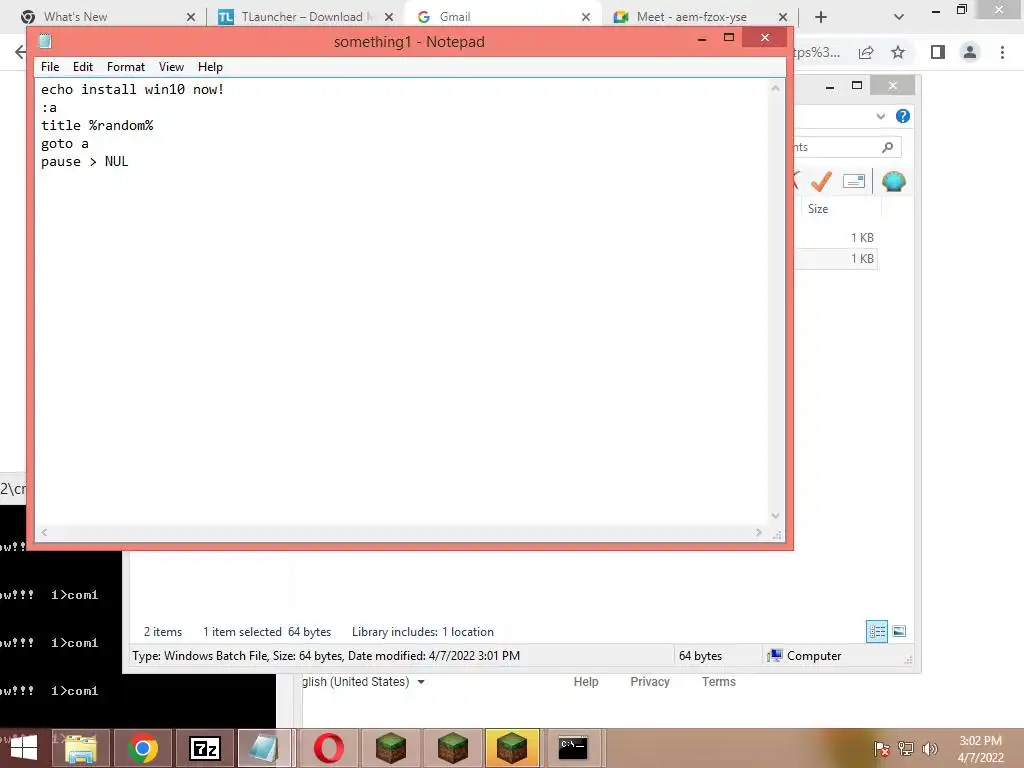Click the Computer status bar entry
The image size is (1024, 768).
coord(805,656)
